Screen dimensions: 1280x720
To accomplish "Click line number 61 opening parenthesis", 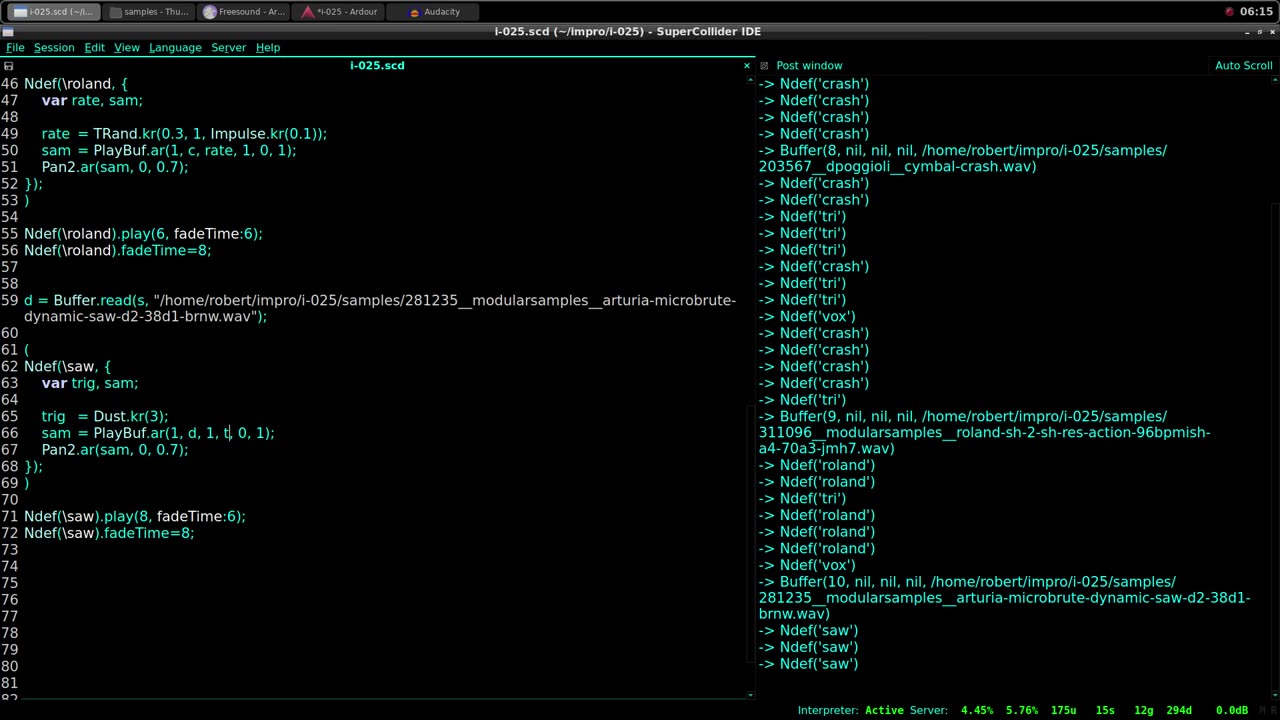I will pyautogui.click(x=27, y=350).
